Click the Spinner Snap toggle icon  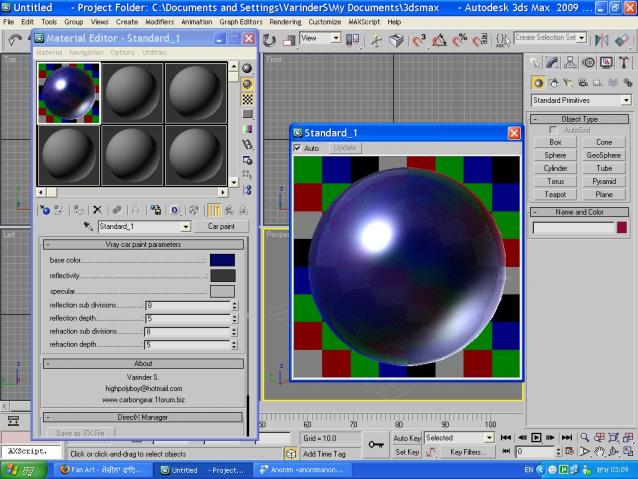480,40
